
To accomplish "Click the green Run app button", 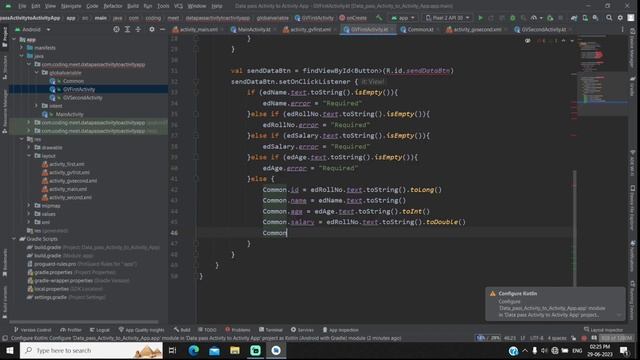I will (x=480, y=18).
